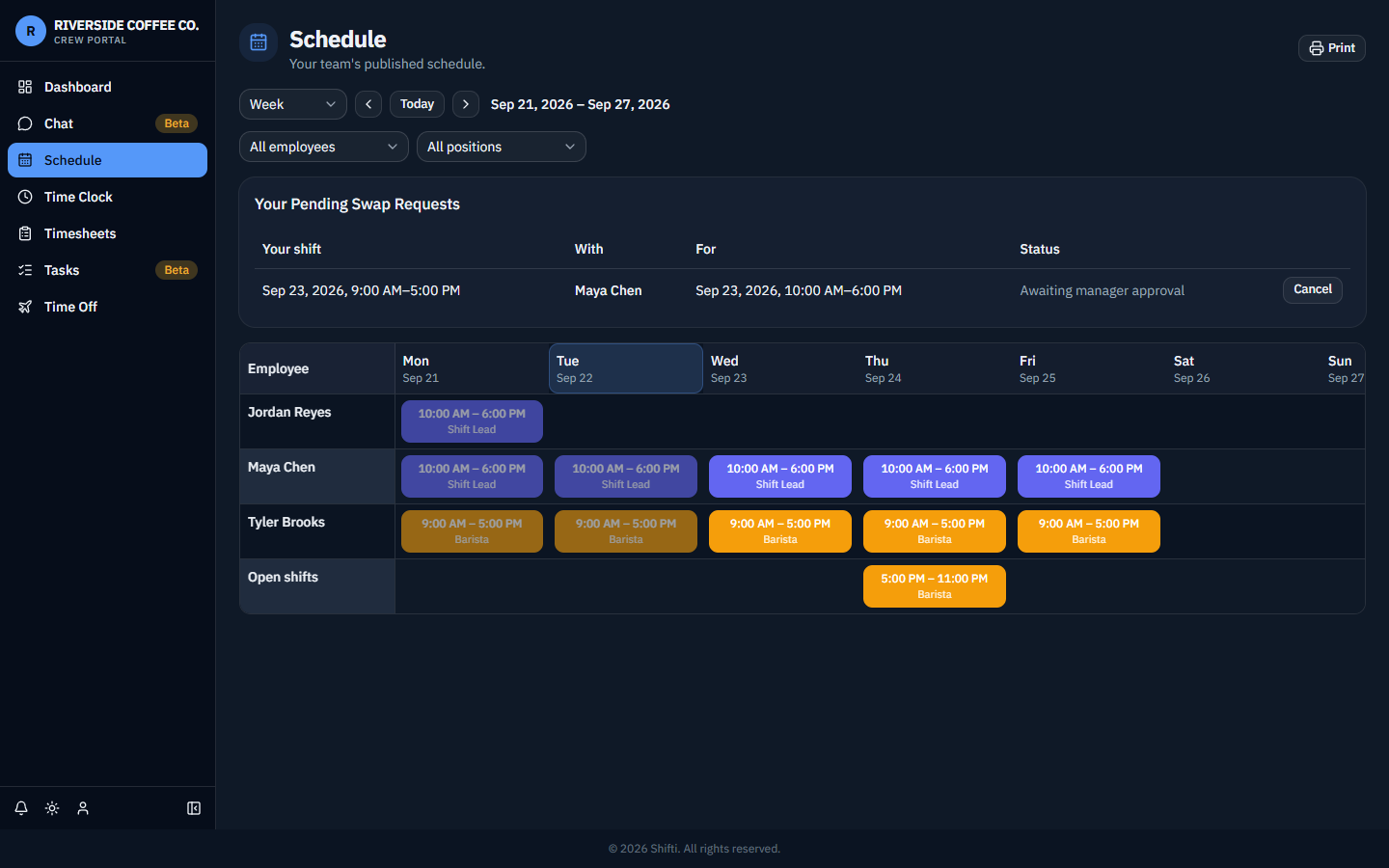
Task: Open Dashboard from the sidebar
Action: pyautogui.click(x=107, y=87)
